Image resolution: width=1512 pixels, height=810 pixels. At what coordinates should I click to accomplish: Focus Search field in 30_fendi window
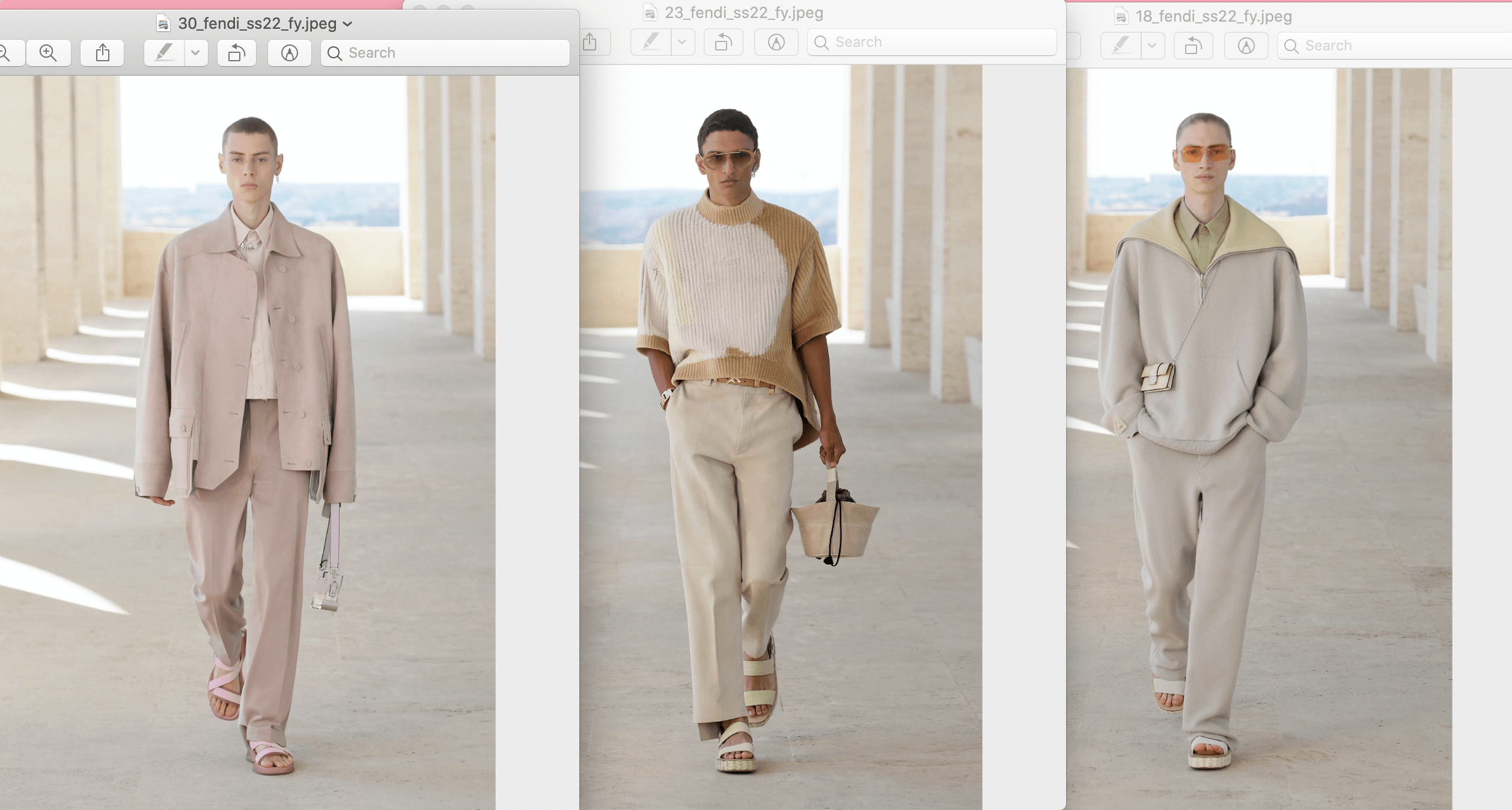pos(445,53)
